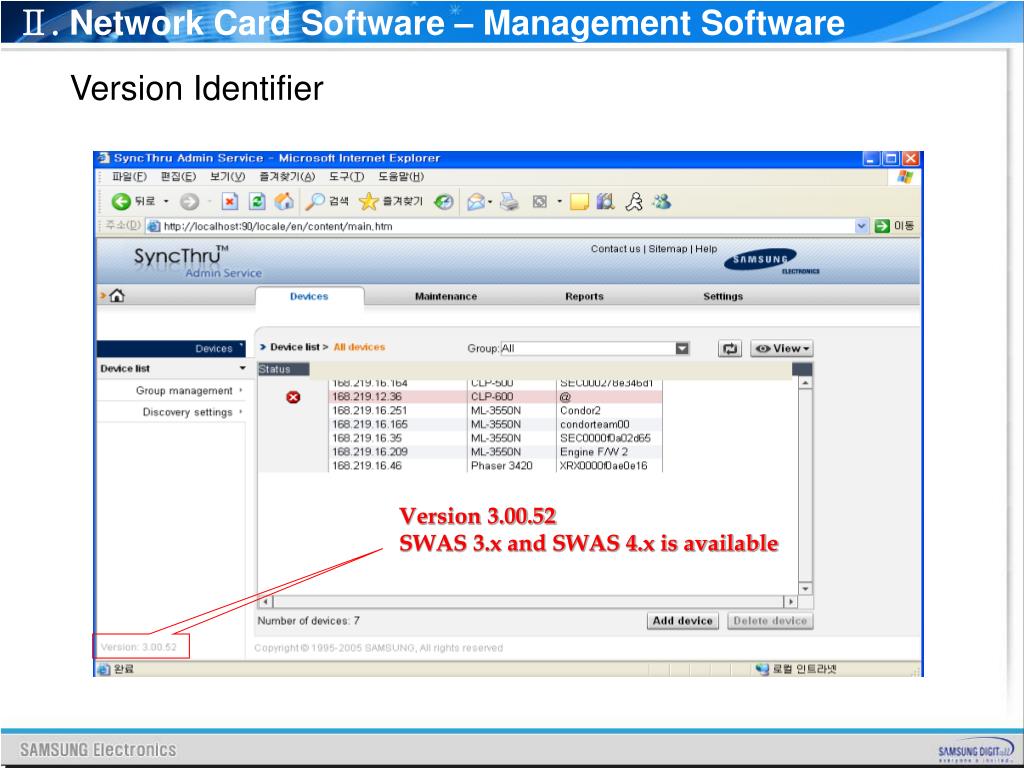This screenshot has width=1024, height=768.
Task: Click the local intranet zone icon in the status bar
Action: [761, 669]
